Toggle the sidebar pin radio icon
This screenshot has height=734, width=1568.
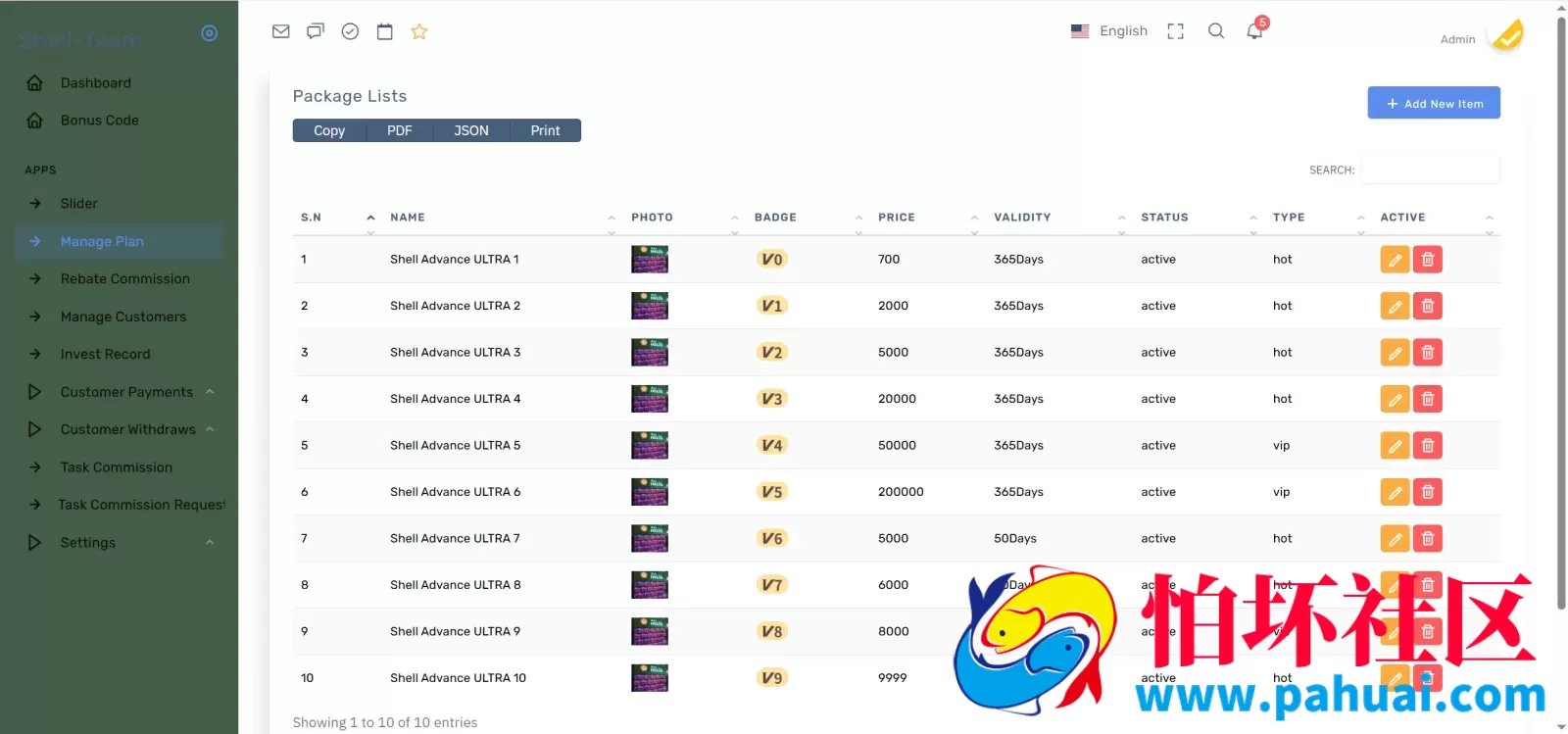coord(209,33)
